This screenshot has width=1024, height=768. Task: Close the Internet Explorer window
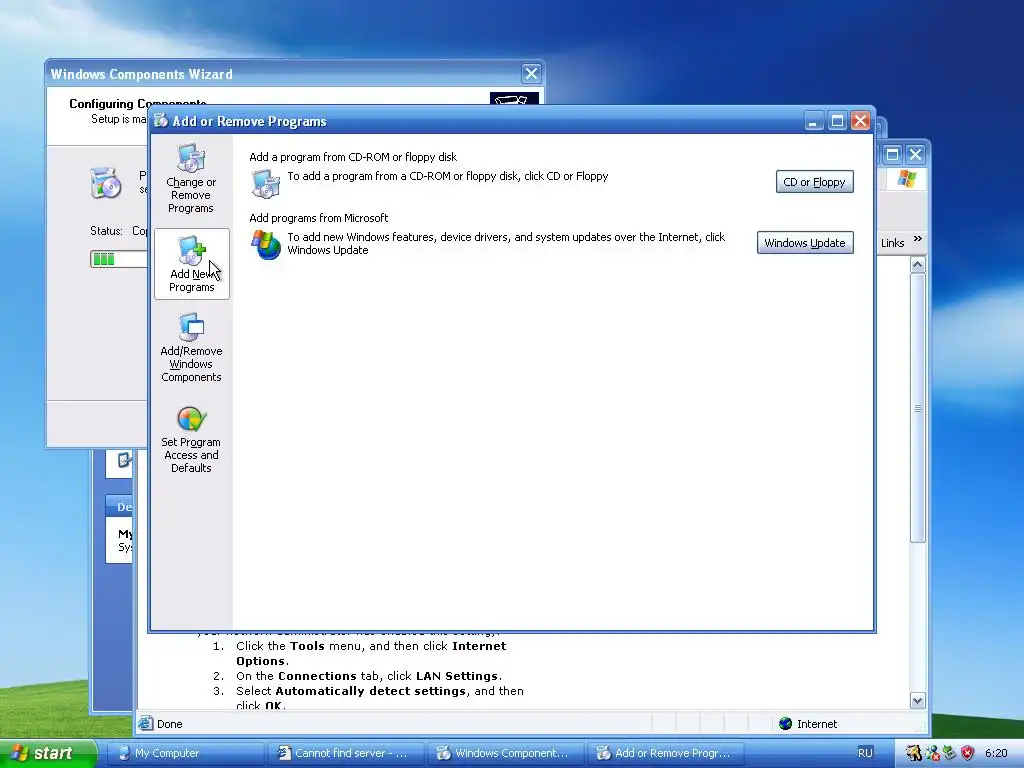(915, 154)
